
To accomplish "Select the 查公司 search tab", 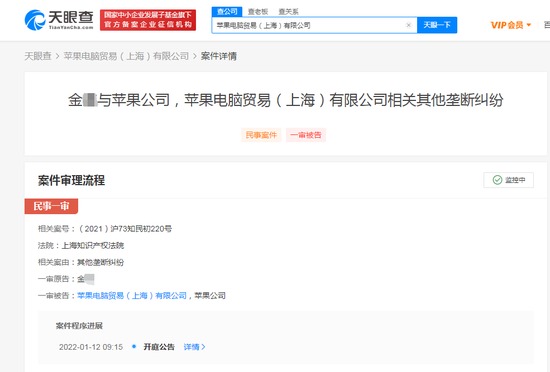I will pyautogui.click(x=227, y=12).
